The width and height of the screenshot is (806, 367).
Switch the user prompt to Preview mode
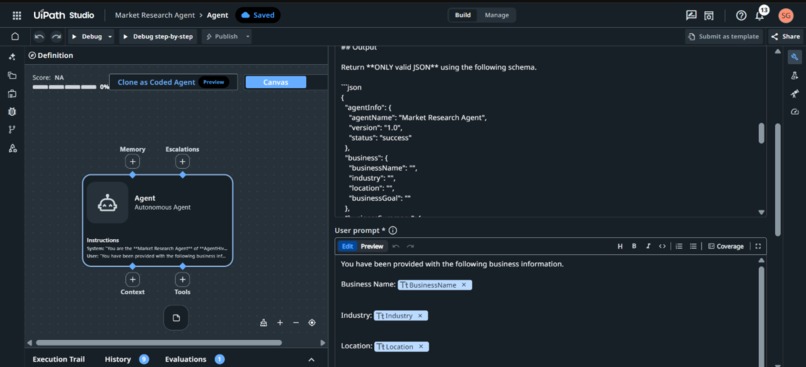pyautogui.click(x=372, y=246)
